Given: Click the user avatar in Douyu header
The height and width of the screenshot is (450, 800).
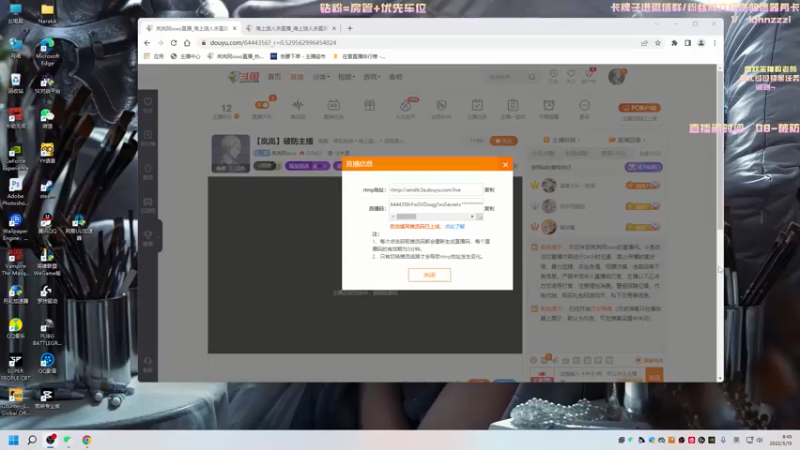Looking at the screenshot, I should [616, 77].
